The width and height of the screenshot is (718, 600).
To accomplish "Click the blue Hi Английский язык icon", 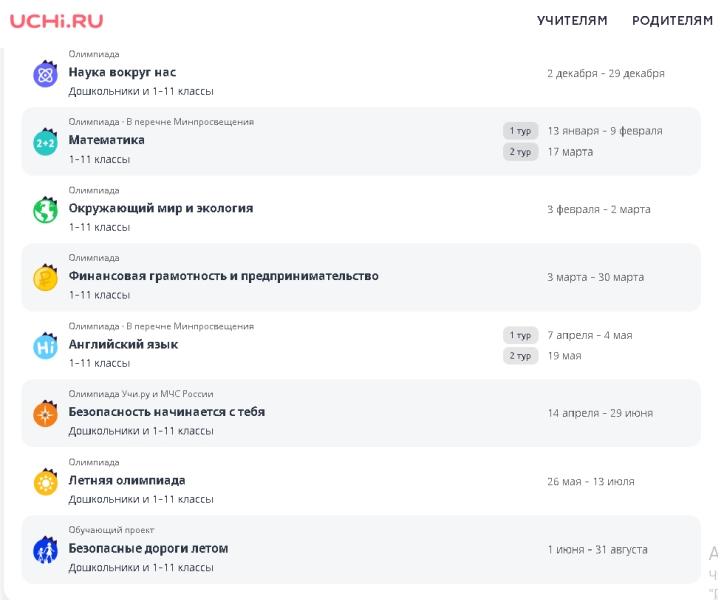I will (x=45, y=346).
